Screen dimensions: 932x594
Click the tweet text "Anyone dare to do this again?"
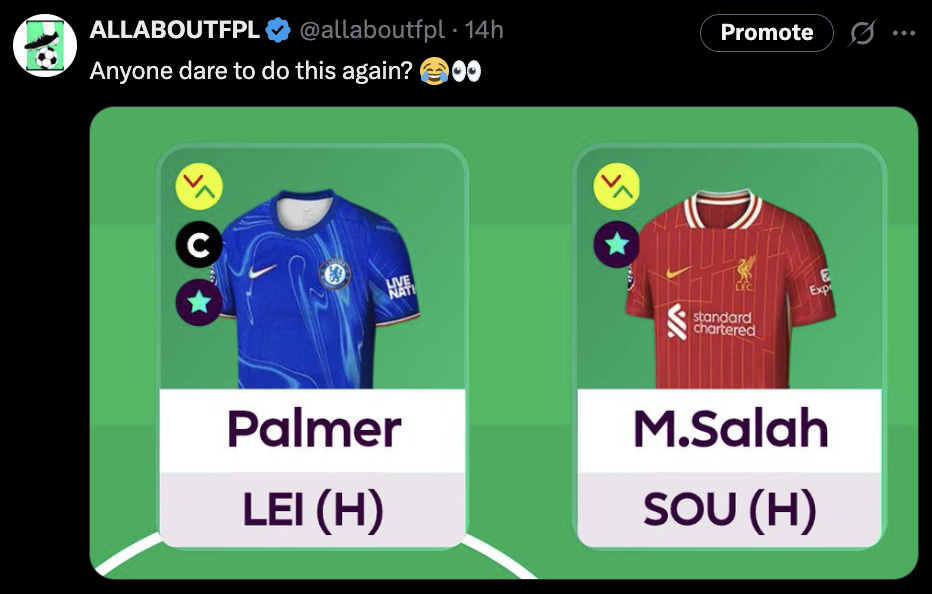[x=251, y=71]
